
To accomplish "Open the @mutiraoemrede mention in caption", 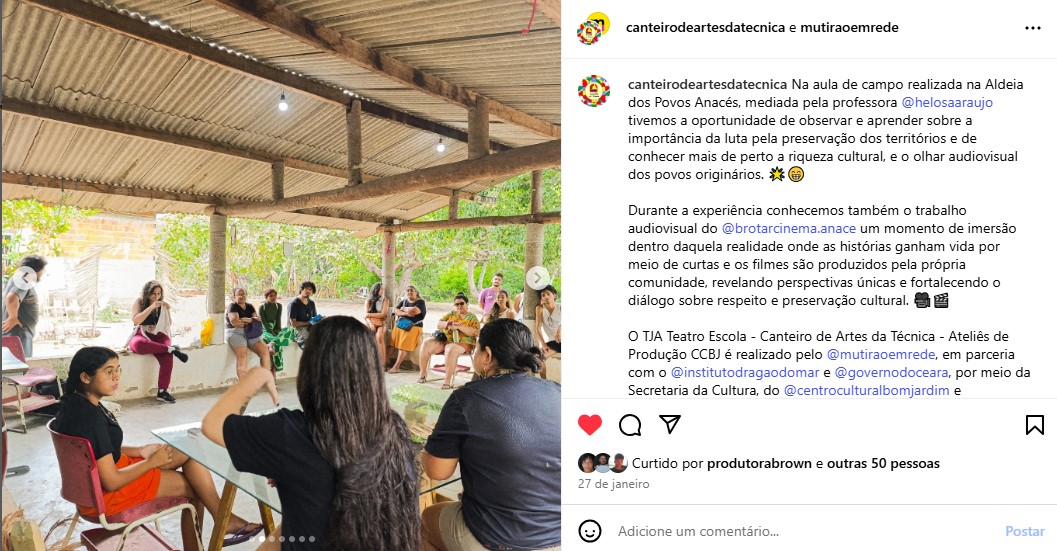I will point(880,354).
